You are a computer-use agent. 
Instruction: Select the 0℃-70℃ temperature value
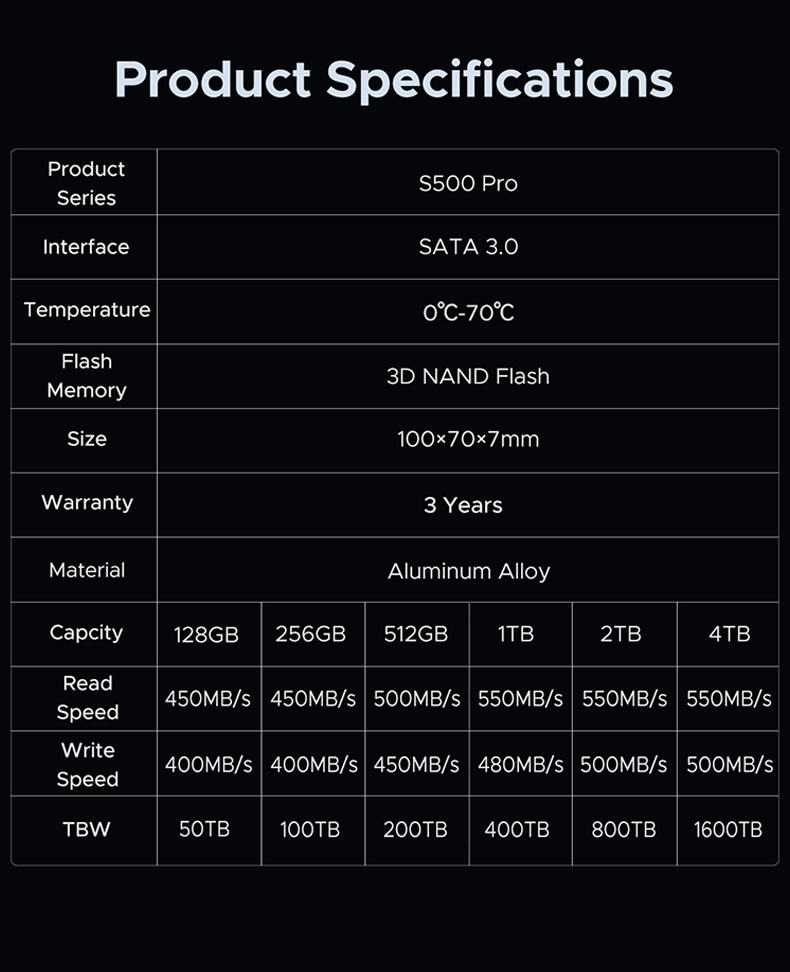(x=468, y=312)
